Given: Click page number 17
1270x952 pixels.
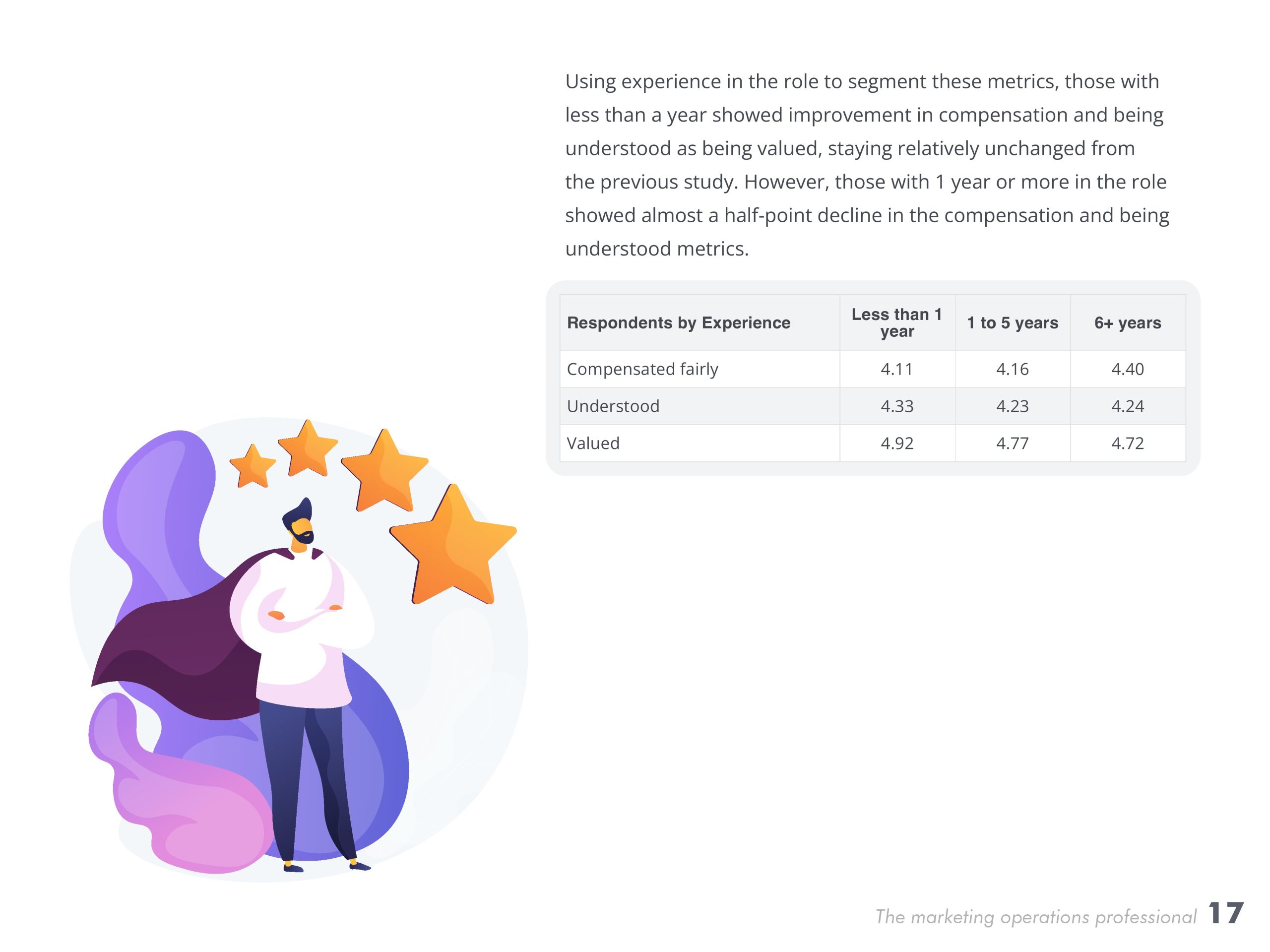Looking at the screenshot, I should click(x=1226, y=913).
